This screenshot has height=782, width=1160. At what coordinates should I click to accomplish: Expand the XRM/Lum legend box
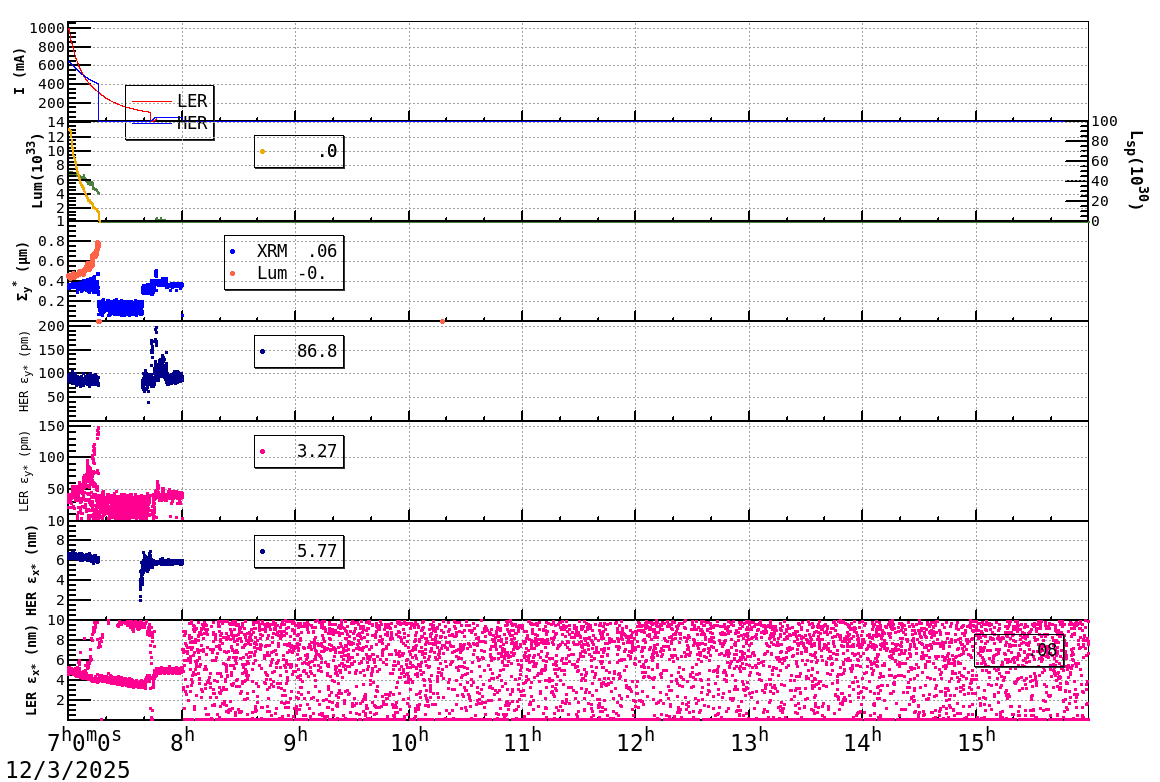pyautogui.click(x=283, y=262)
